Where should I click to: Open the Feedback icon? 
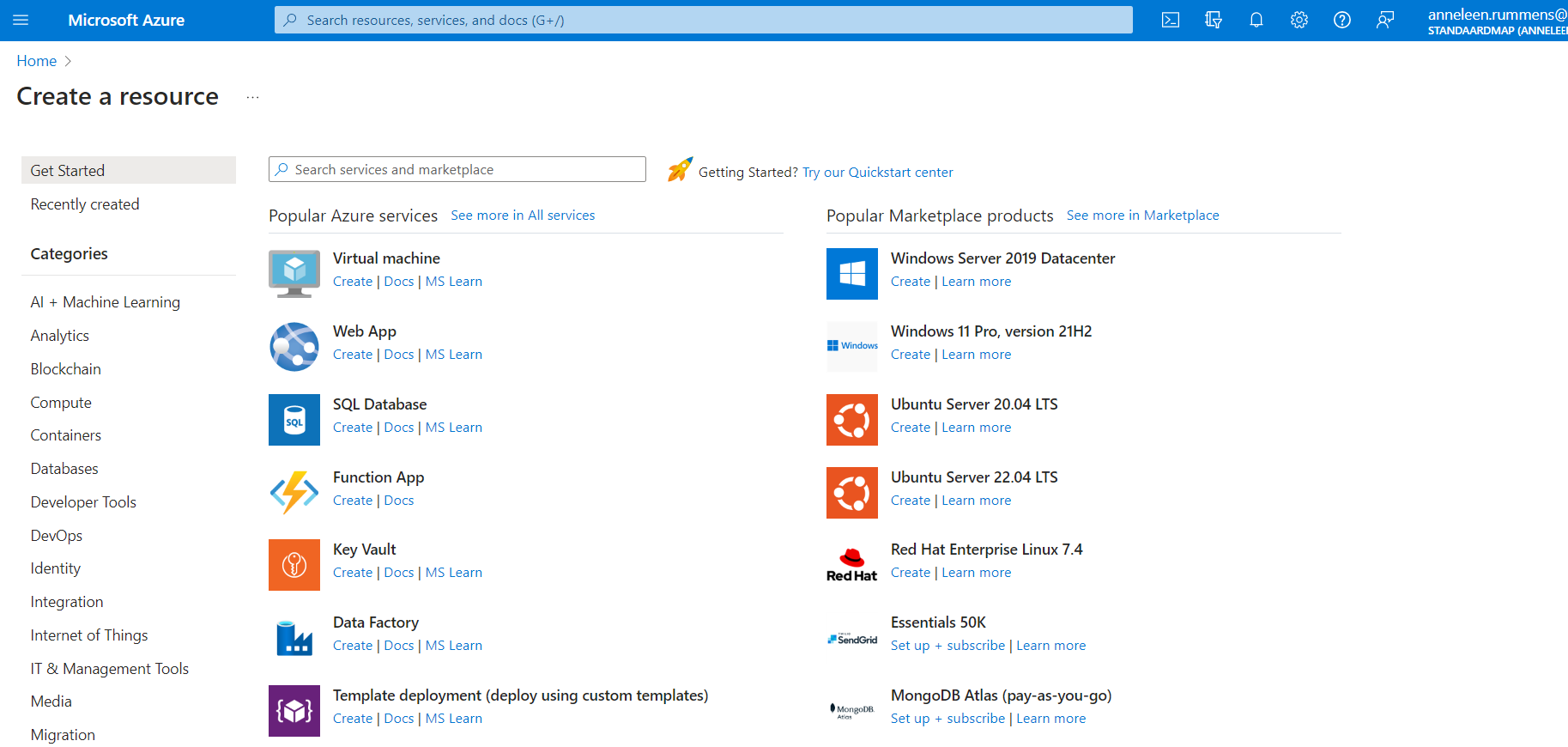(x=1385, y=20)
